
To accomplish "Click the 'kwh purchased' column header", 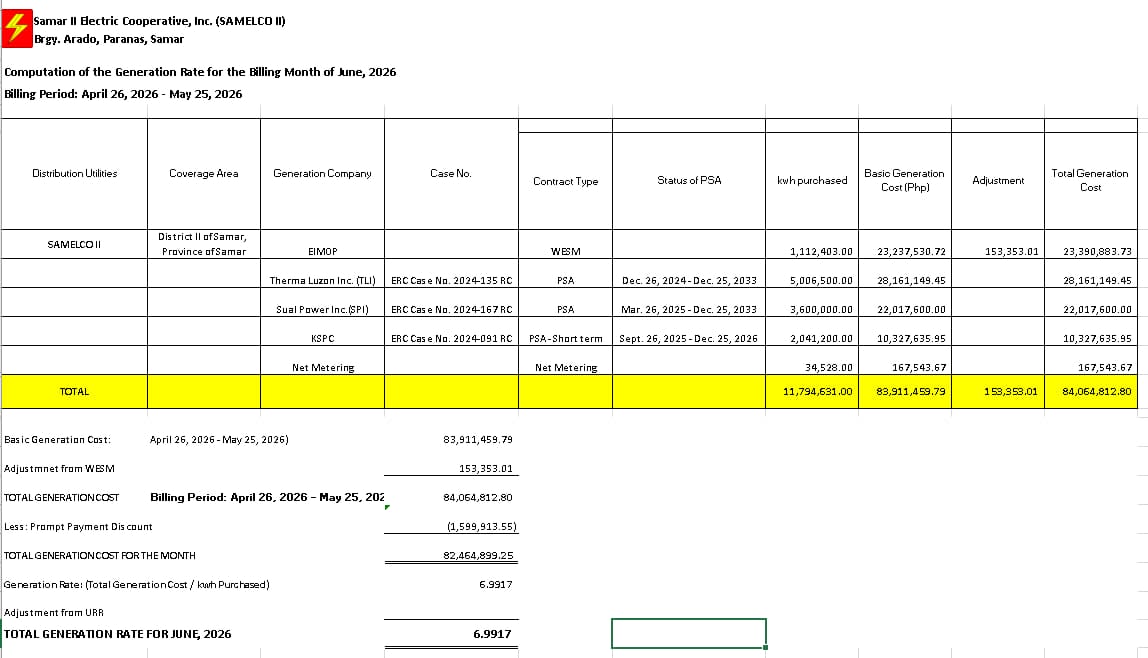I will [x=812, y=180].
